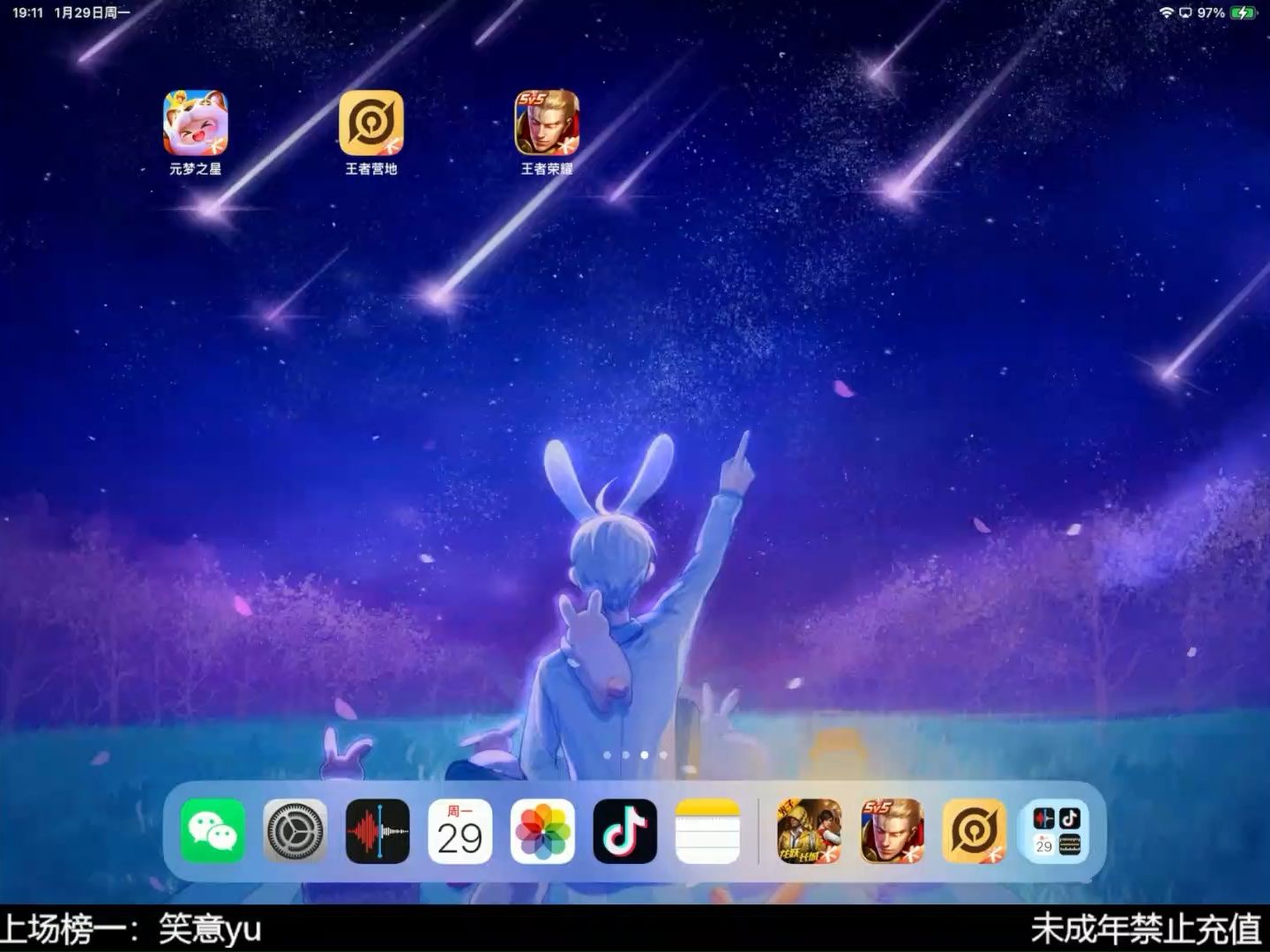
Task: Open the 元梦之星 game app
Action: (x=196, y=123)
